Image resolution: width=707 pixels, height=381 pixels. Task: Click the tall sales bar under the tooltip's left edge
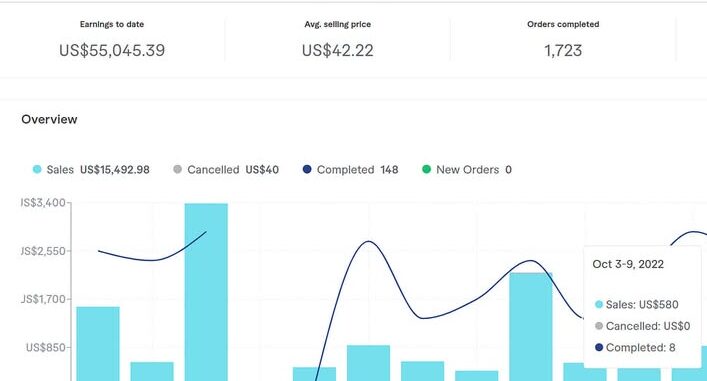pos(531,327)
